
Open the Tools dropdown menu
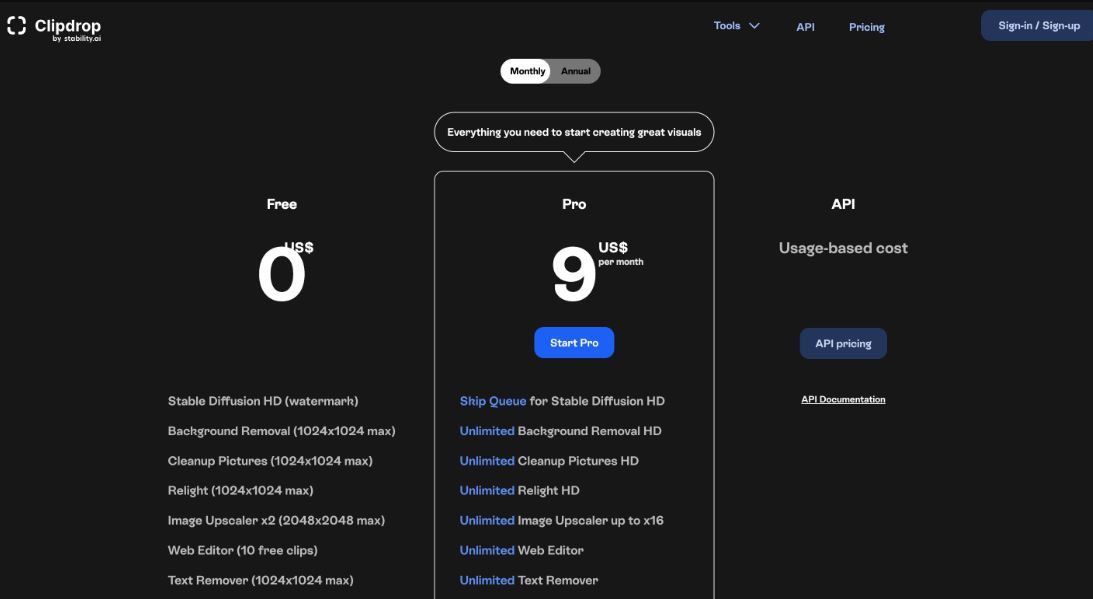coord(736,26)
